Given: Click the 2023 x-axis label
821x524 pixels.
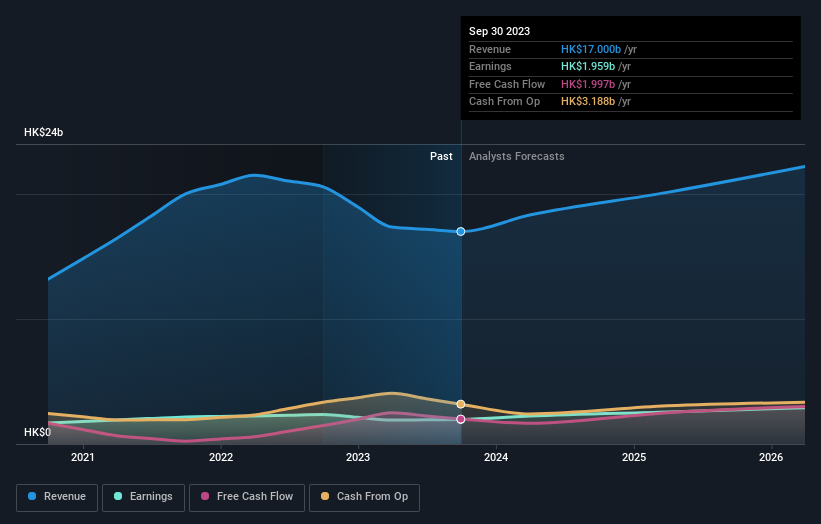Looking at the screenshot, I should tap(358, 458).
